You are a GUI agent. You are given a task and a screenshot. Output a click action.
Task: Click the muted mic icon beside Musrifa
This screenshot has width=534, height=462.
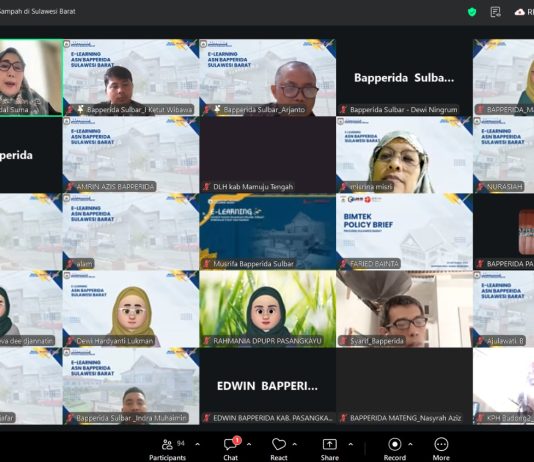207,264
